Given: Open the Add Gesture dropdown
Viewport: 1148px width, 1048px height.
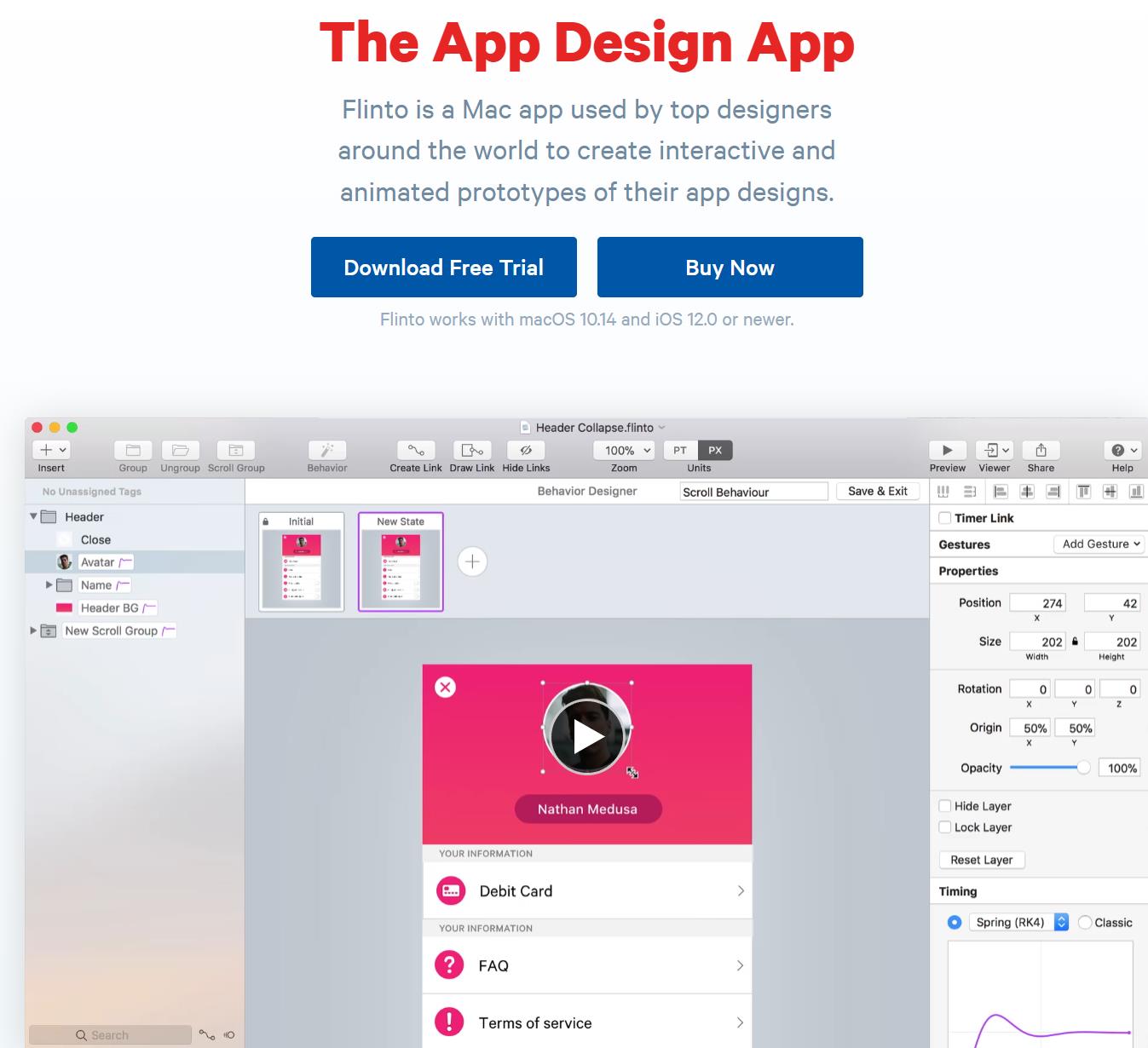Looking at the screenshot, I should point(1100,544).
